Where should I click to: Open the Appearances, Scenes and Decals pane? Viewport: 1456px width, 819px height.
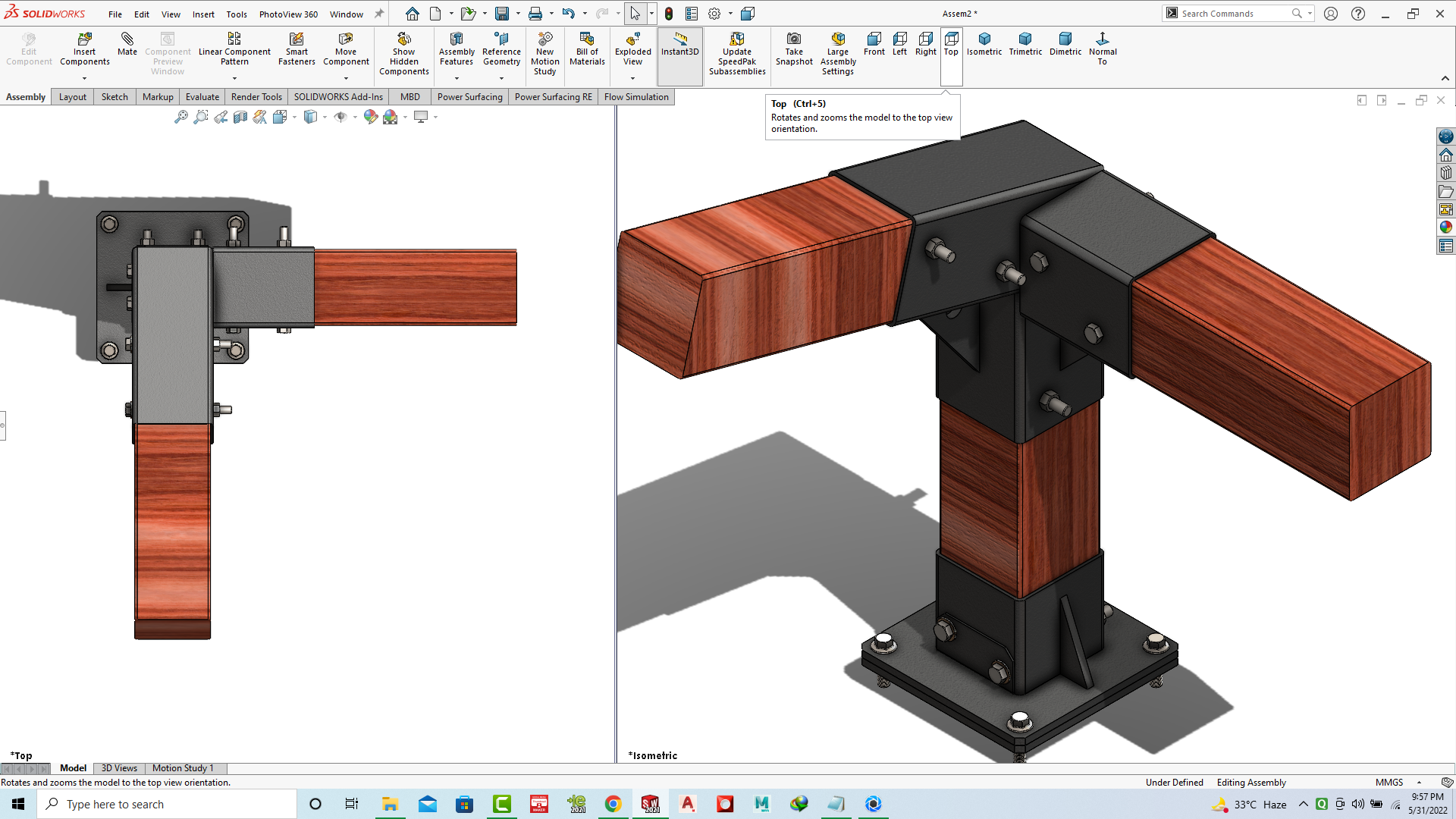tap(1447, 225)
